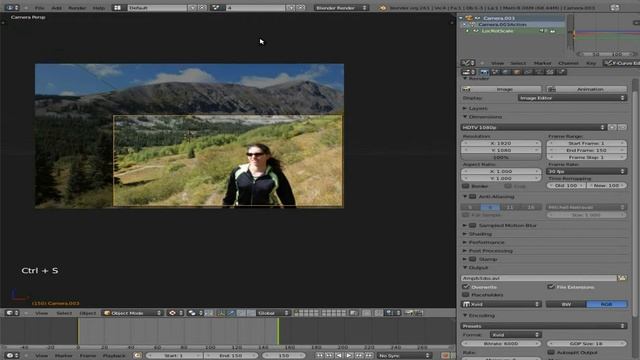Open the browse folder icon beside output path
The width and height of the screenshot is (640, 360).
click(x=622, y=278)
